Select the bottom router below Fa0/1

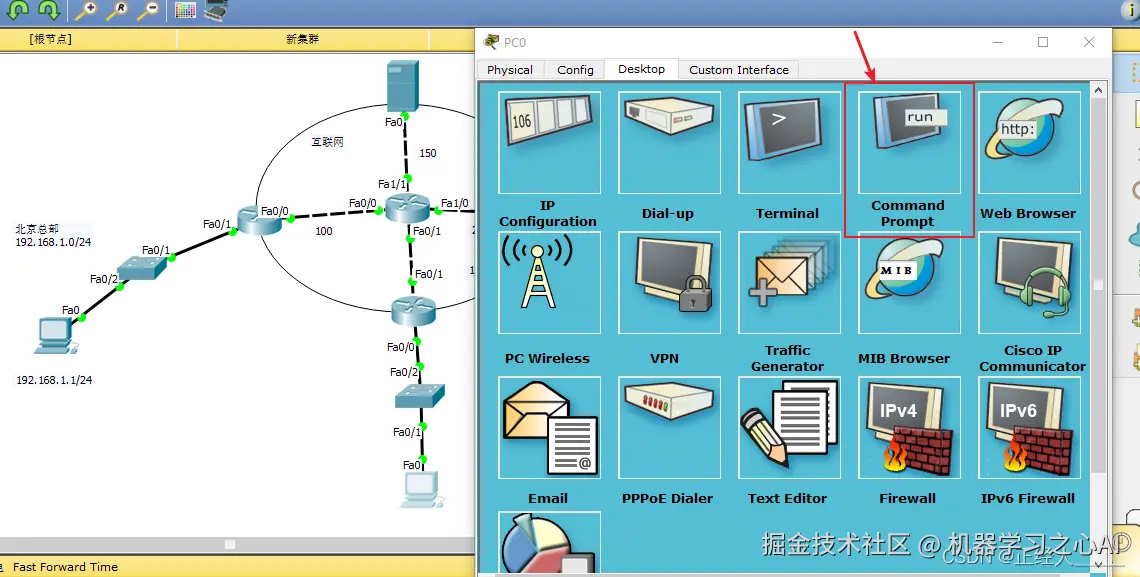413,310
